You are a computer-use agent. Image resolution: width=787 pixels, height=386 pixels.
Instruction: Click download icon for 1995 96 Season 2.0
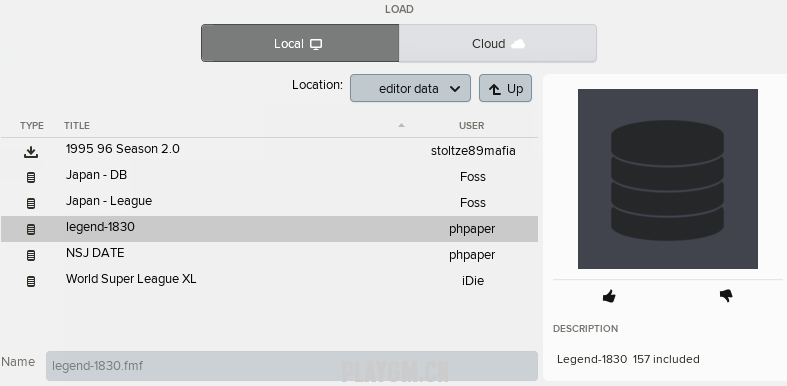click(x=31, y=152)
